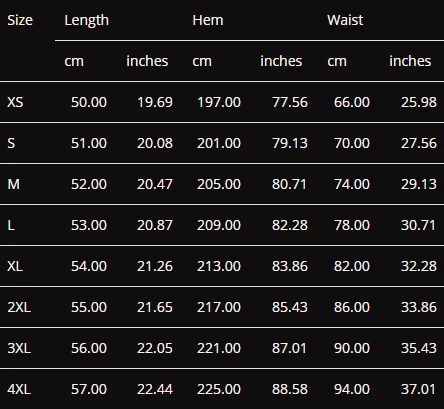Select the 217.00 hem cm value
The image size is (444, 409).
point(219,307)
